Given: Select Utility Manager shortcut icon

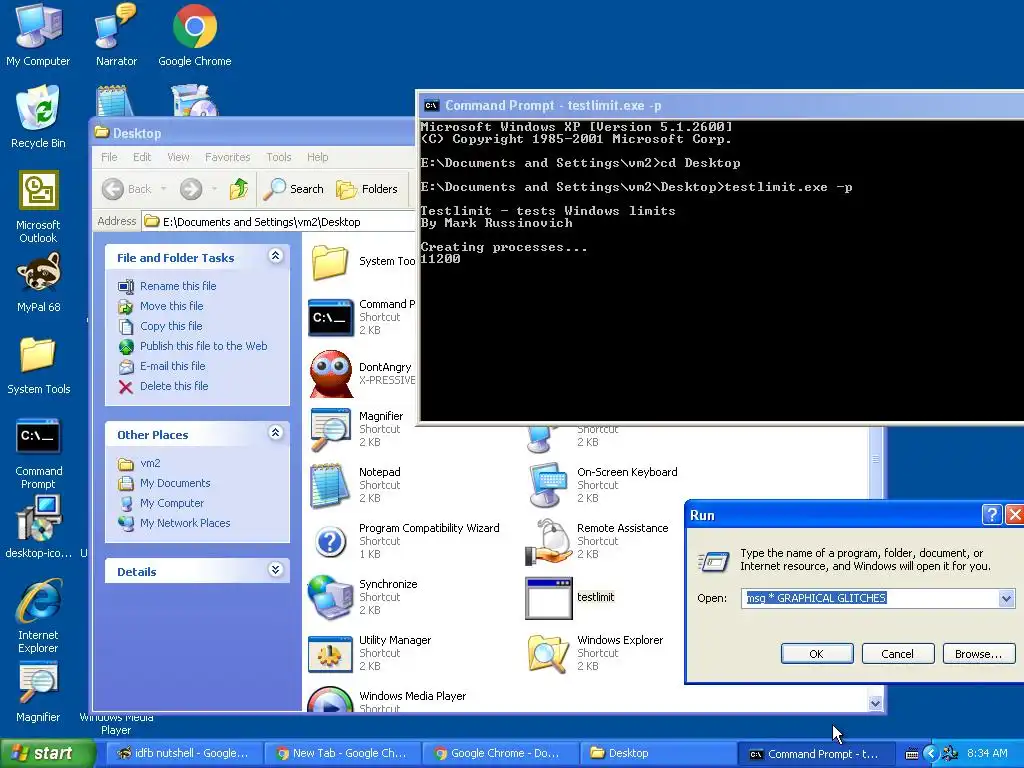Looking at the screenshot, I should click(x=330, y=653).
